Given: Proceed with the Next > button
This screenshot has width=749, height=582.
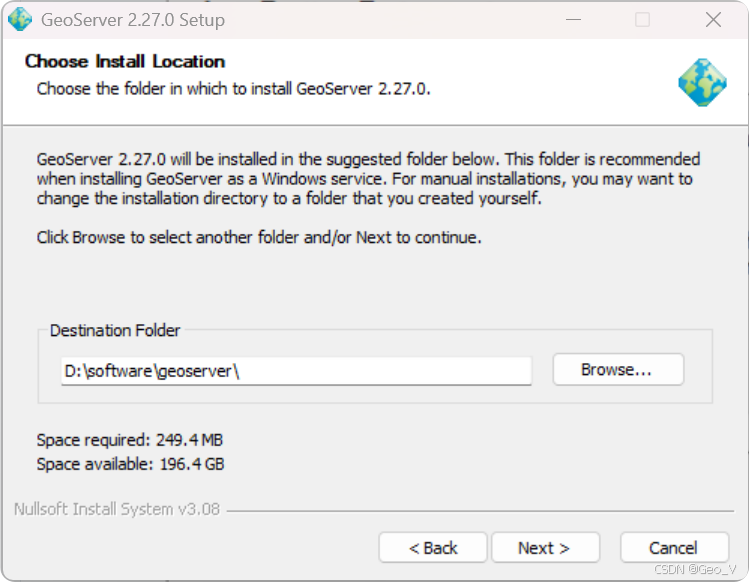Looking at the screenshot, I should pyautogui.click(x=545, y=548).
